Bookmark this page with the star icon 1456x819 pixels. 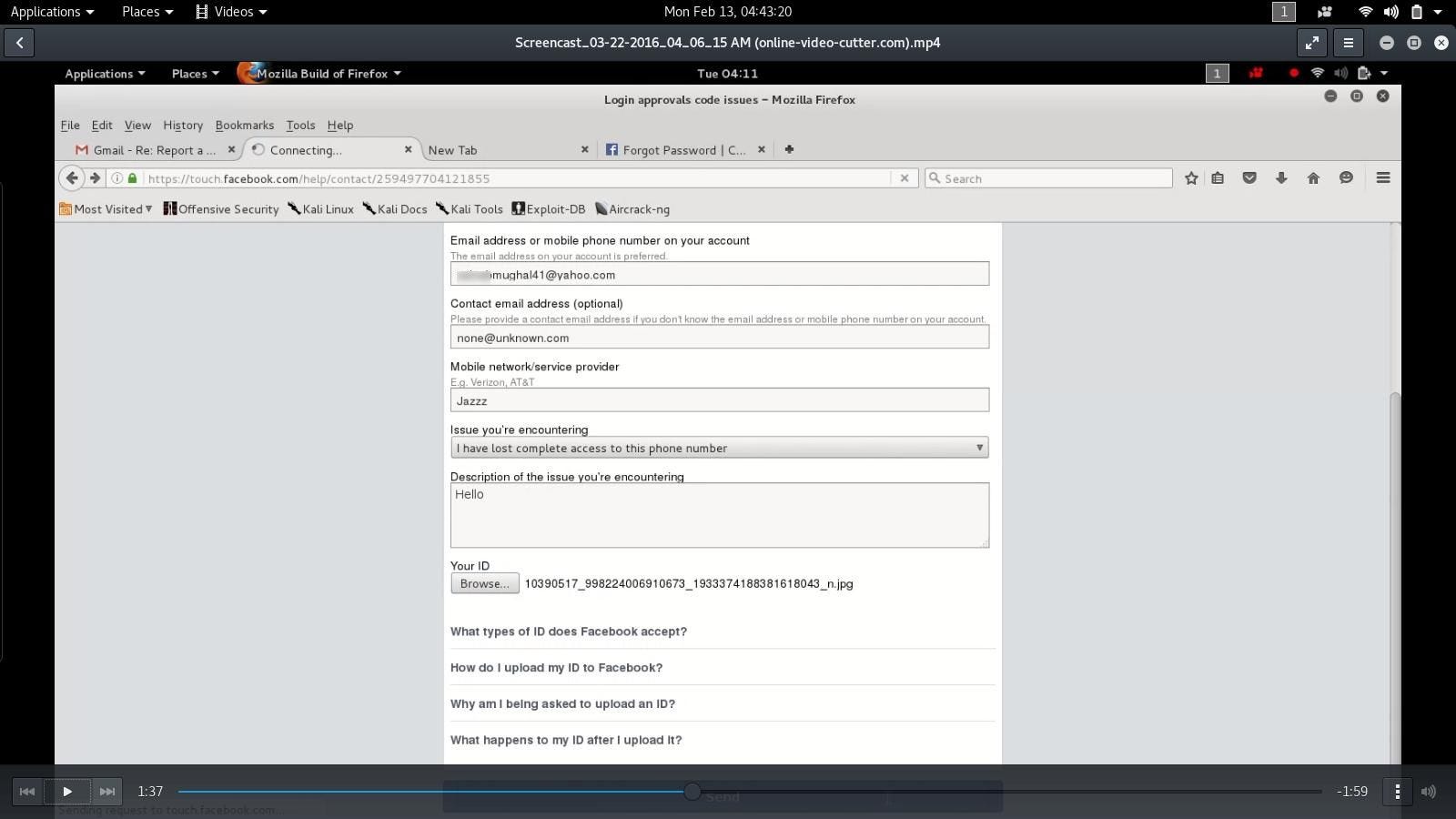(1191, 178)
